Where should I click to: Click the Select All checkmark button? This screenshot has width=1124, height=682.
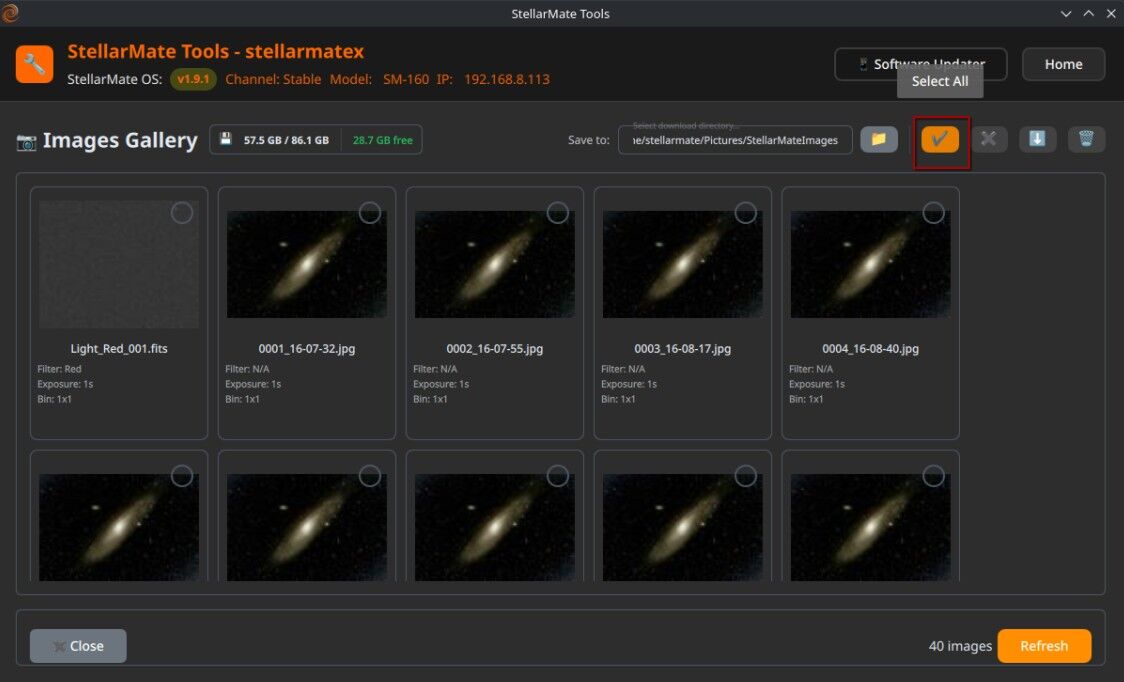point(940,139)
